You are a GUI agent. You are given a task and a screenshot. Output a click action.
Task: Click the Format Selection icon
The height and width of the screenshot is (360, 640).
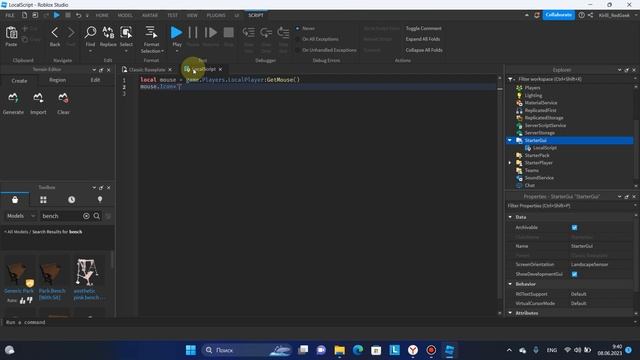(x=151, y=32)
